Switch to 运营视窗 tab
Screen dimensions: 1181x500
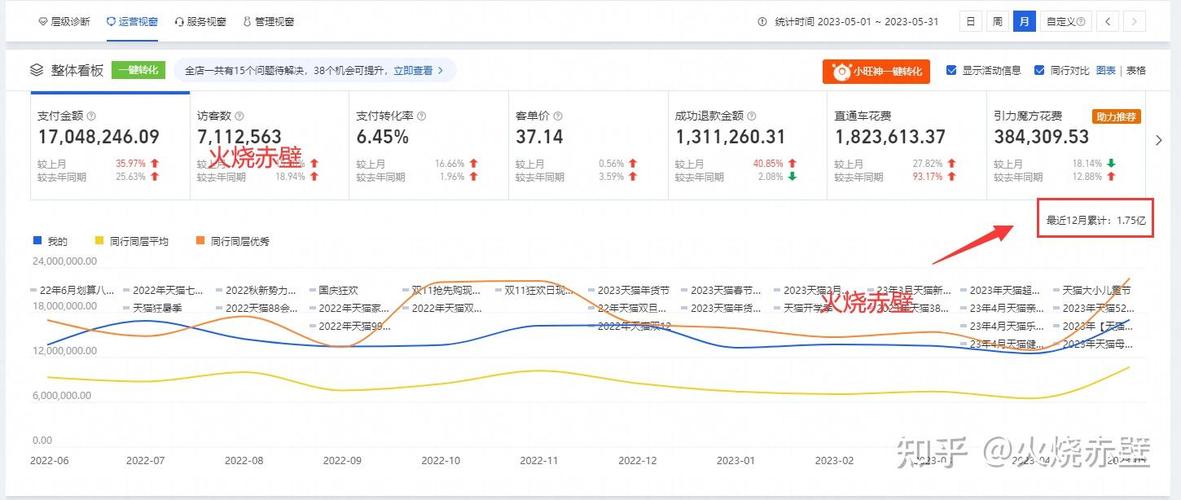tap(132, 21)
